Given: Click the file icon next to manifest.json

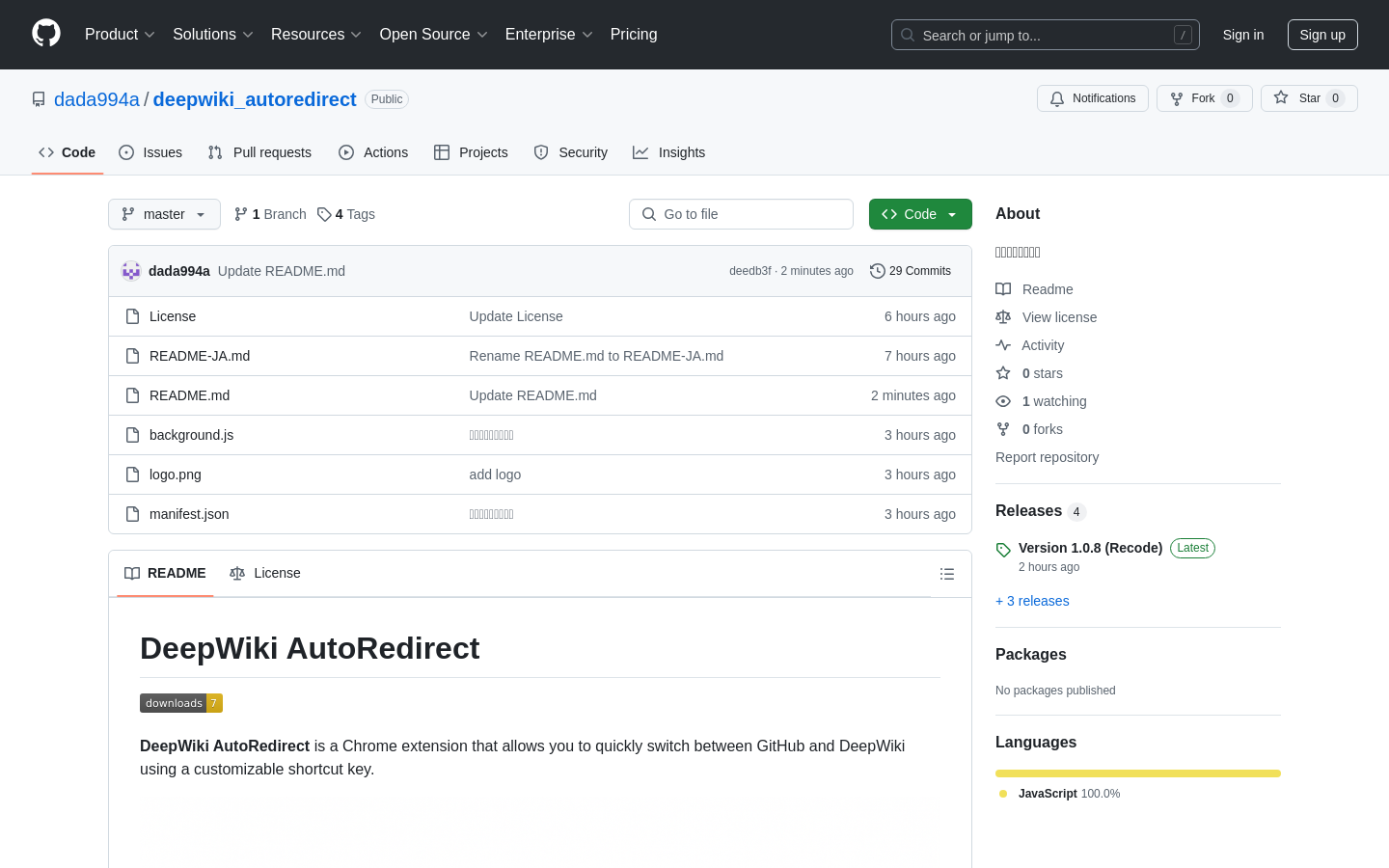Looking at the screenshot, I should coord(133,514).
